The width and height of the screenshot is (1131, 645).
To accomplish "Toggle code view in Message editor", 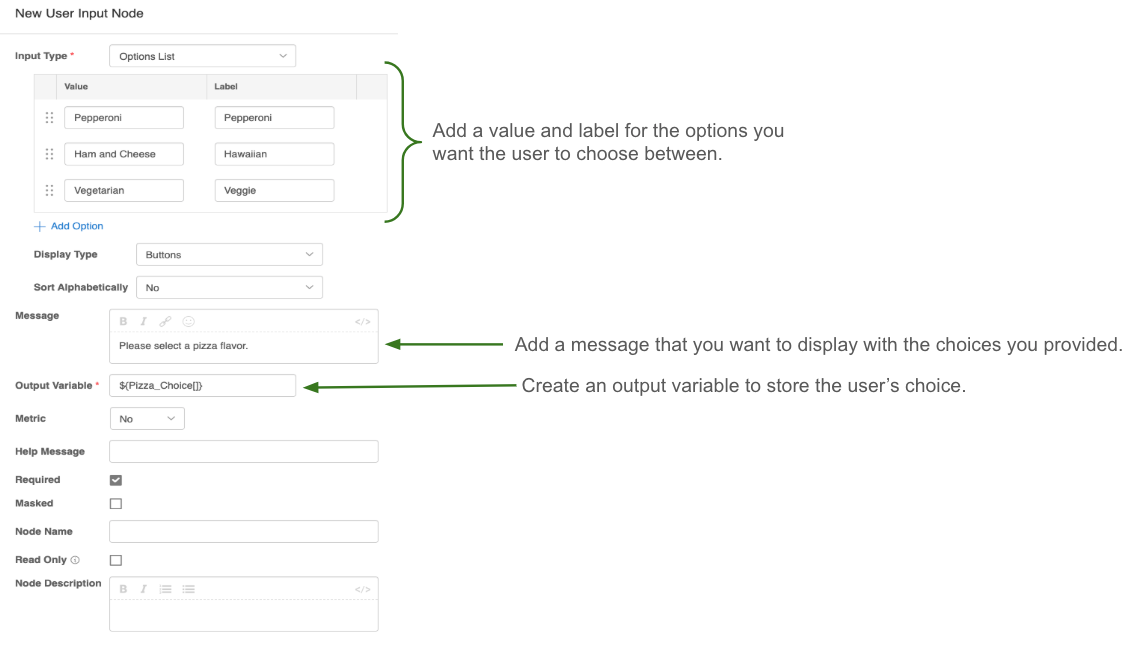I will coord(362,322).
